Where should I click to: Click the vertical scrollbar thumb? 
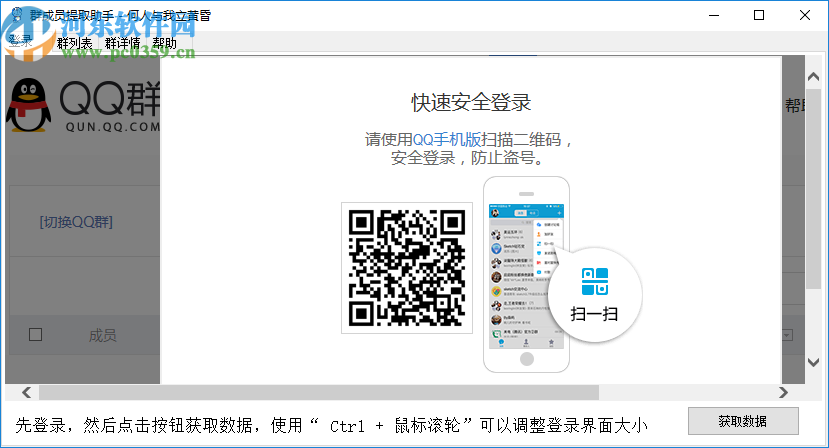[814, 189]
